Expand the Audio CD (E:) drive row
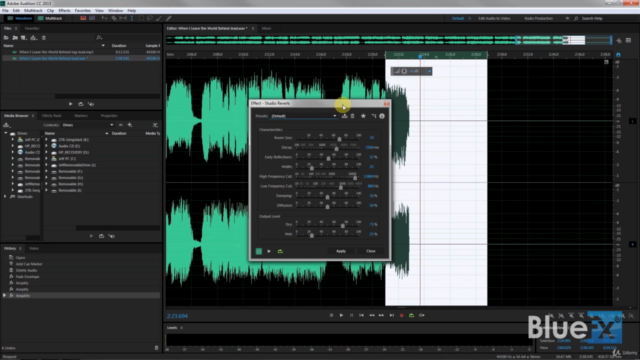The height and width of the screenshot is (360, 640). [46, 146]
